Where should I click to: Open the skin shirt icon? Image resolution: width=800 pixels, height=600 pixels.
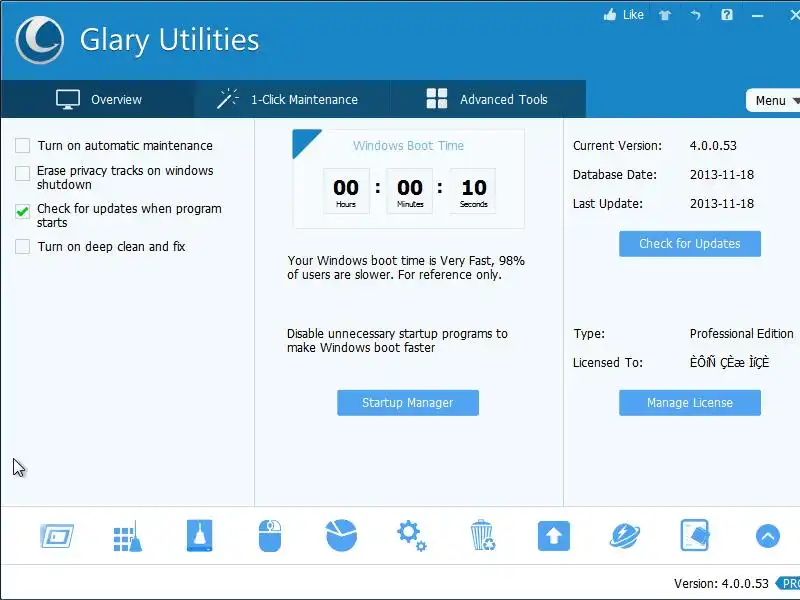(665, 15)
